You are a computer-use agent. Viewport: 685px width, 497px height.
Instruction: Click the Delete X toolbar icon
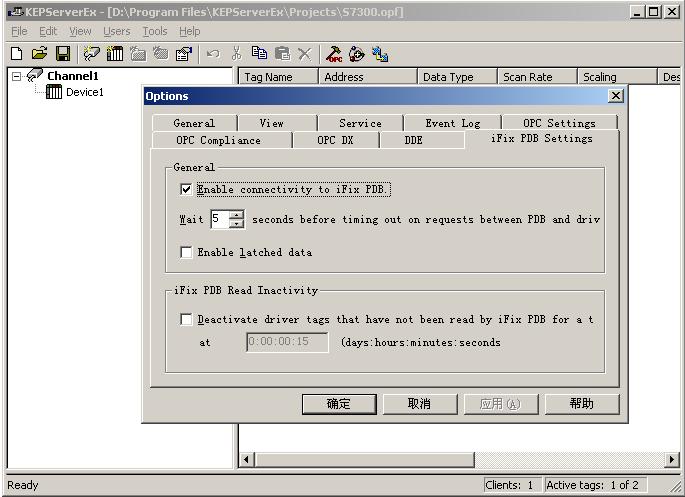click(x=304, y=54)
